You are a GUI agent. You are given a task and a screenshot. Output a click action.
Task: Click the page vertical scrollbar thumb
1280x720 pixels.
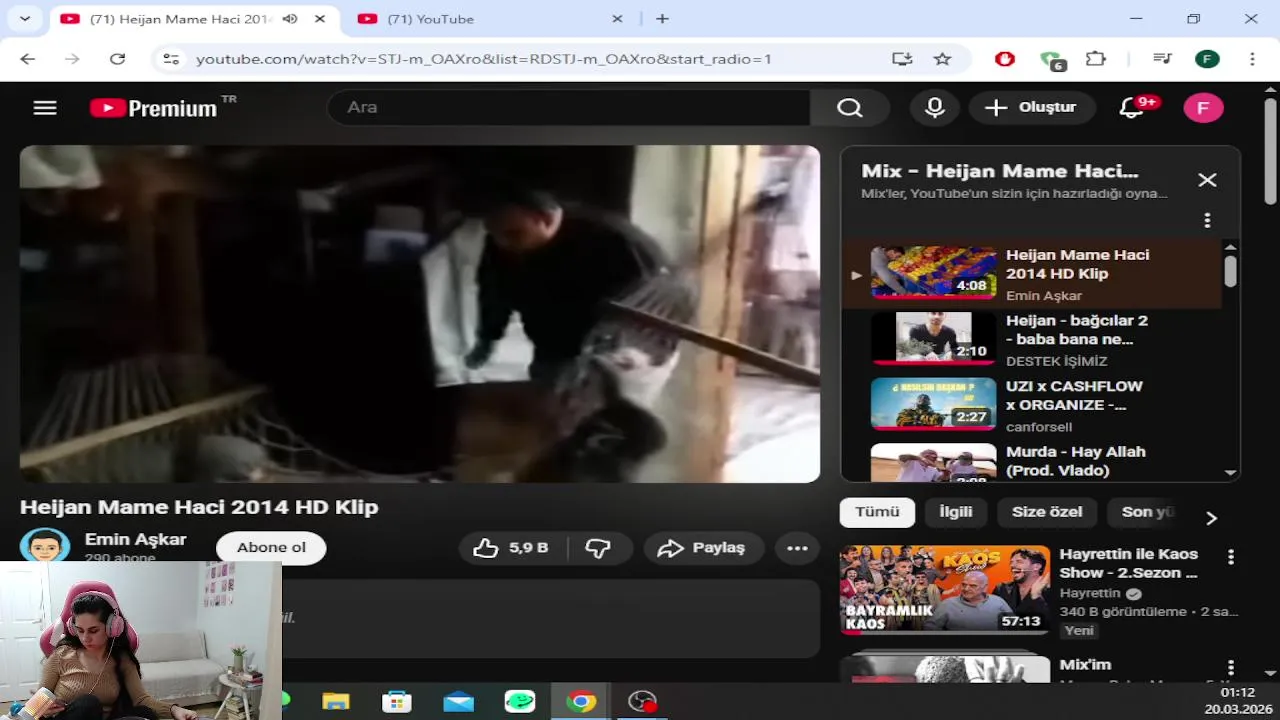[x=1270, y=150]
